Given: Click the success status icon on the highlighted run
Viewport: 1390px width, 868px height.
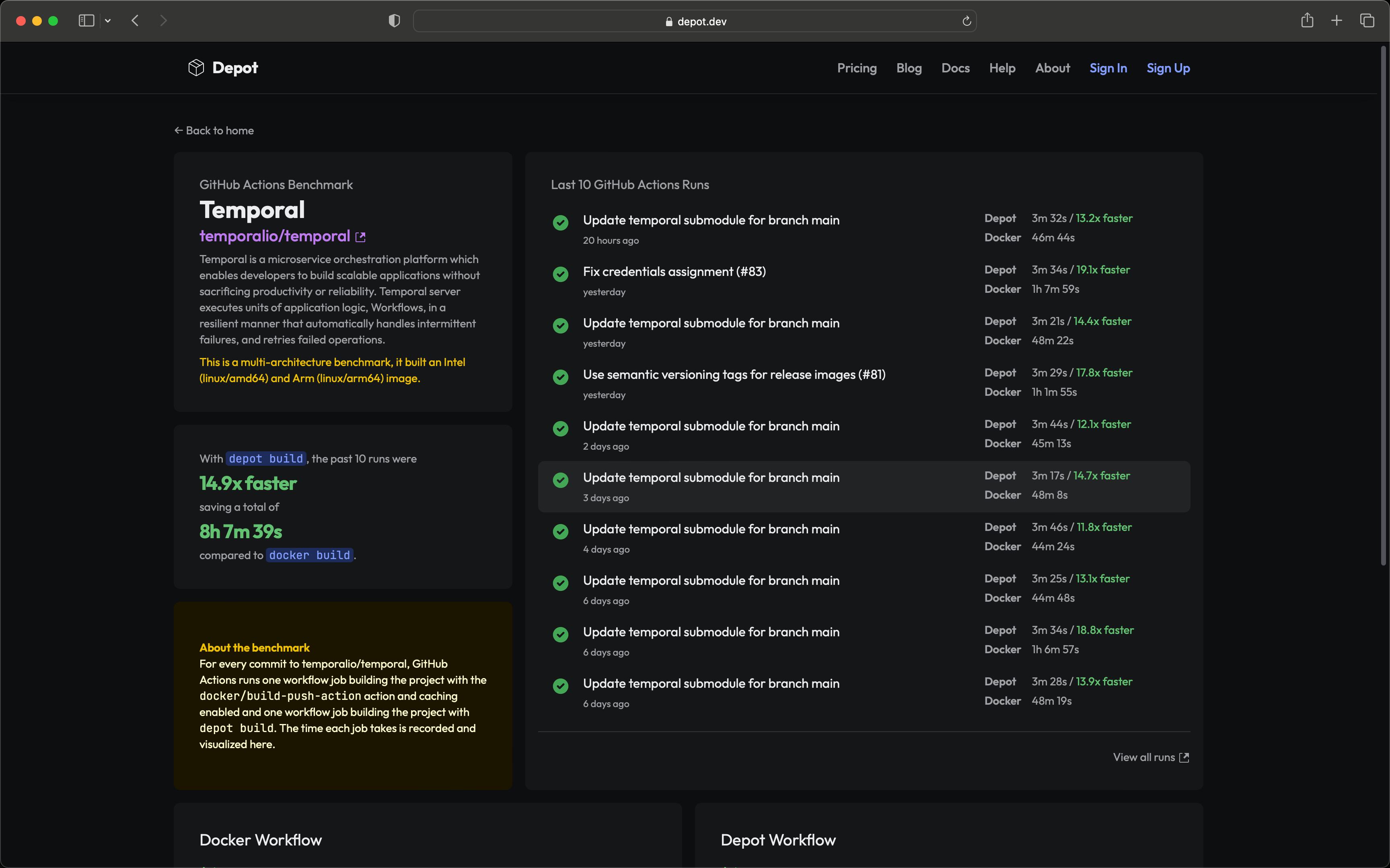Looking at the screenshot, I should (x=561, y=480).
